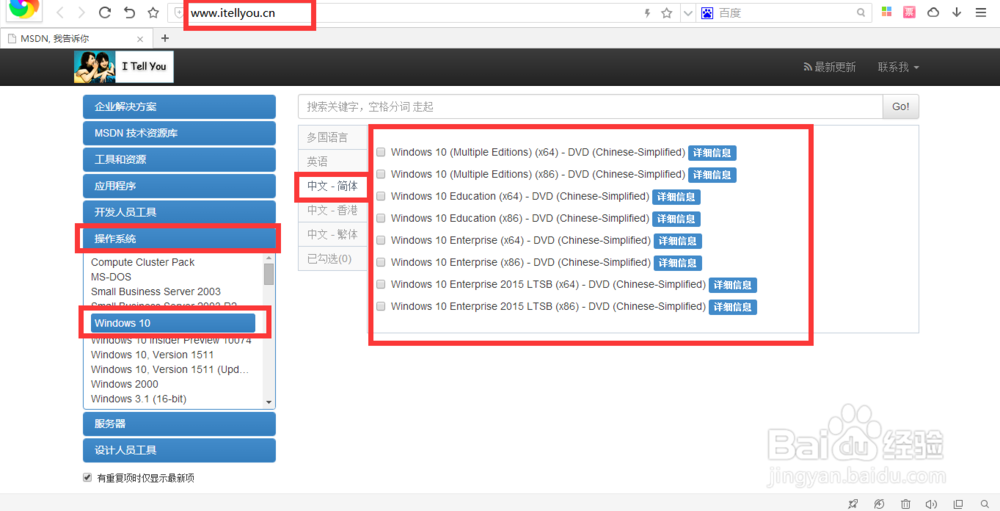Viewport: 1000px width, 511px height.
Task: Click the browser forward arrow
Action: point(81,13)
